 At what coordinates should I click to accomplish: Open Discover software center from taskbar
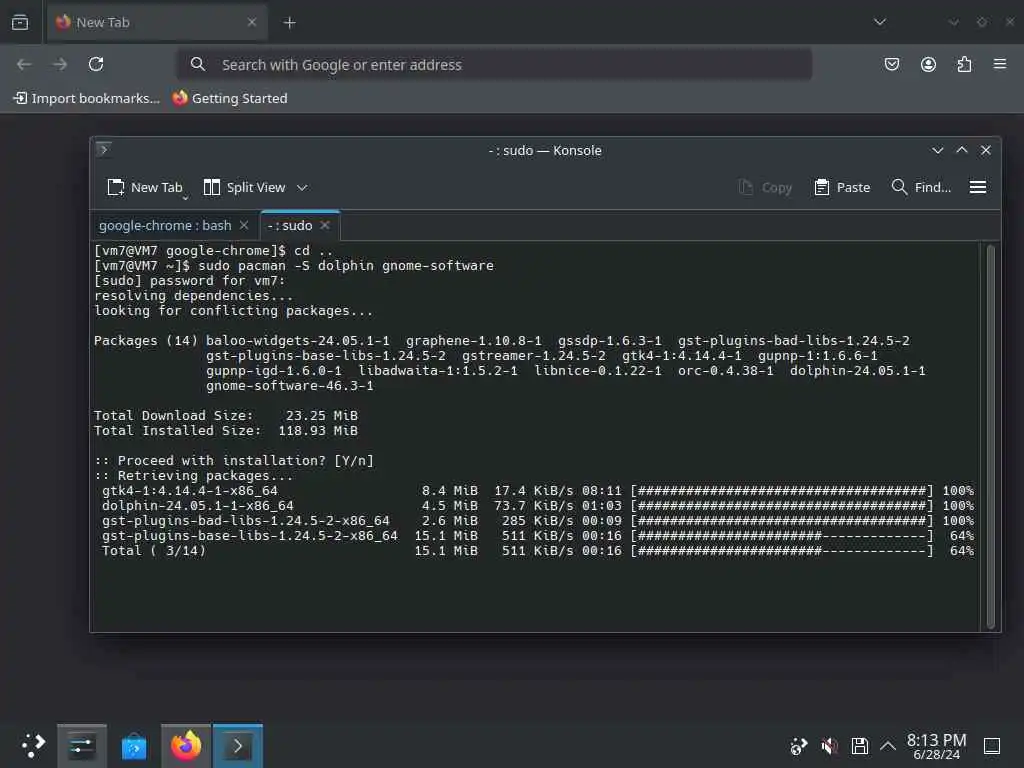pos(134,745)
